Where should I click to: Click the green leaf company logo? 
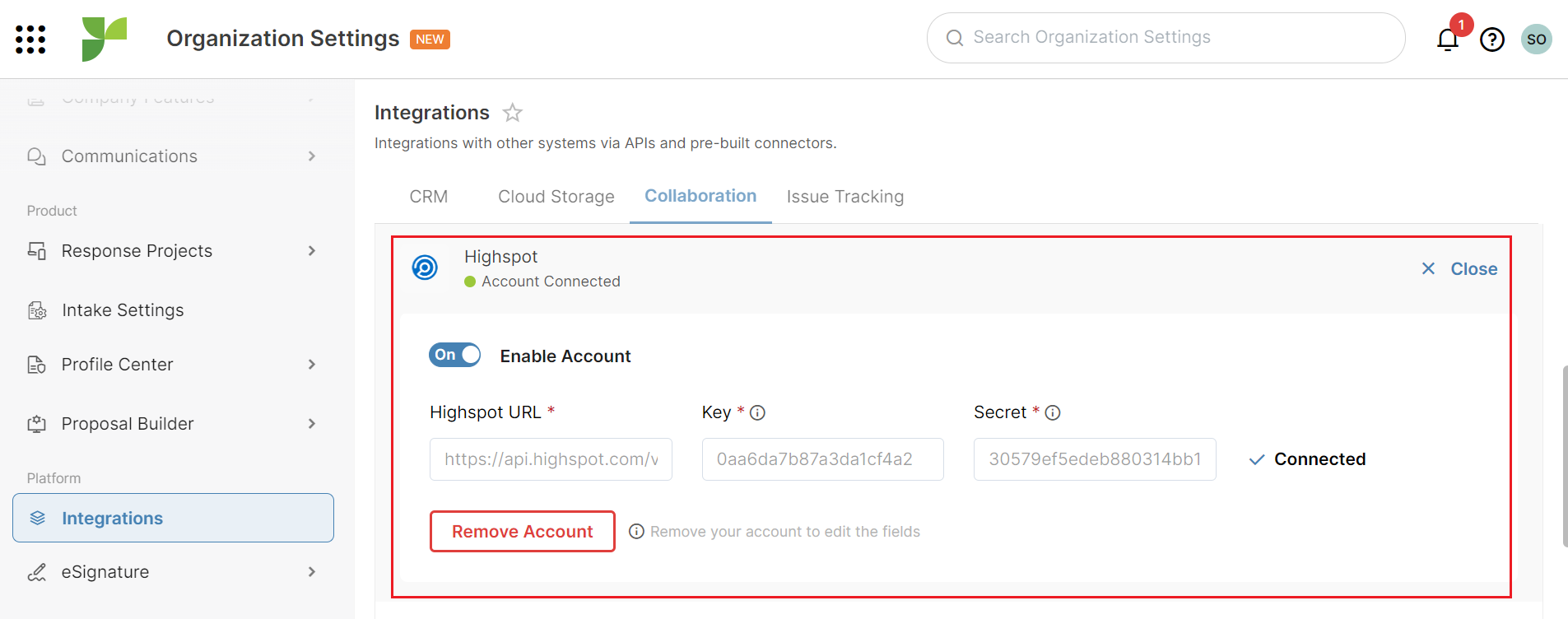(x=105, y=39)
